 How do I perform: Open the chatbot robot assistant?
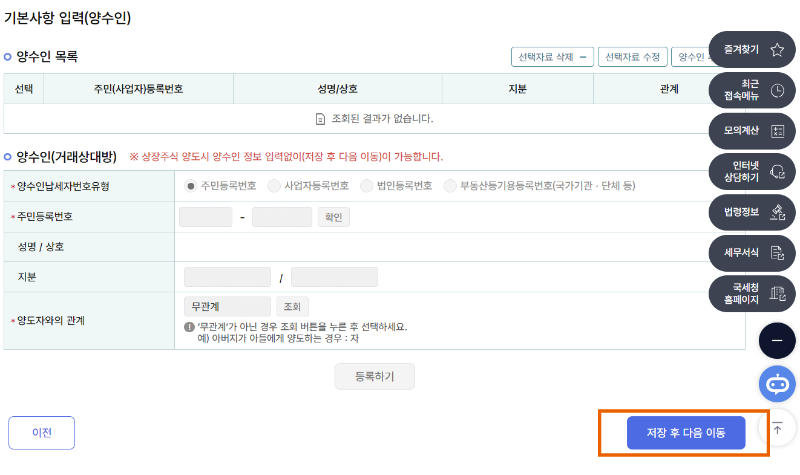coord(777,384)
